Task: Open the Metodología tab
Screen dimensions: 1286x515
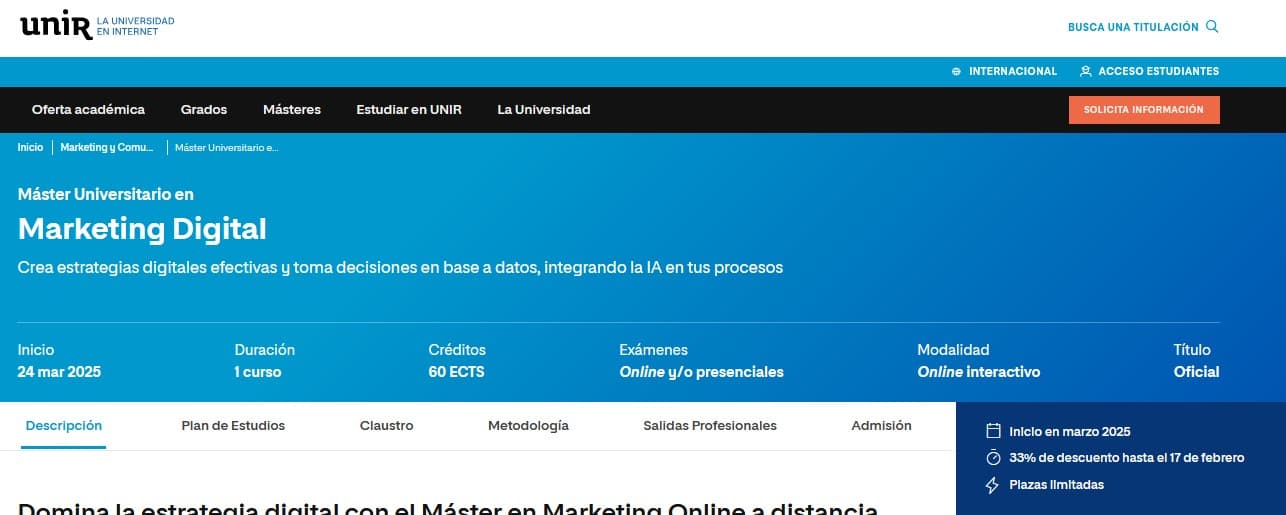Action: (x=528, y=426)
